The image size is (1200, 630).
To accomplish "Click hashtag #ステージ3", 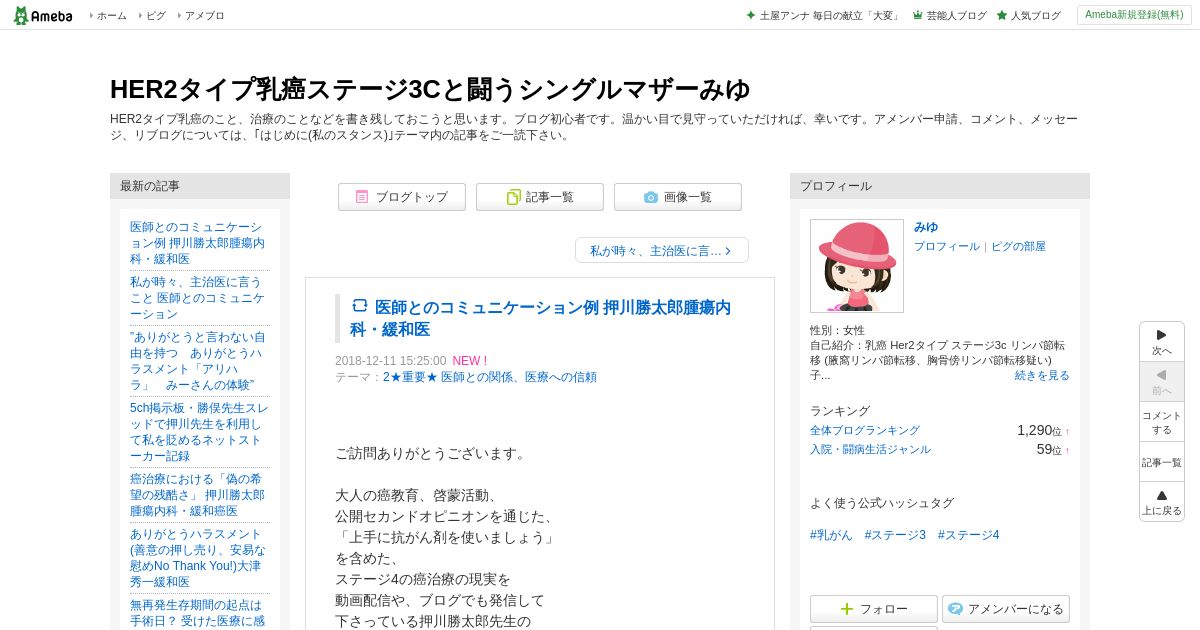I will pos(895,535).
